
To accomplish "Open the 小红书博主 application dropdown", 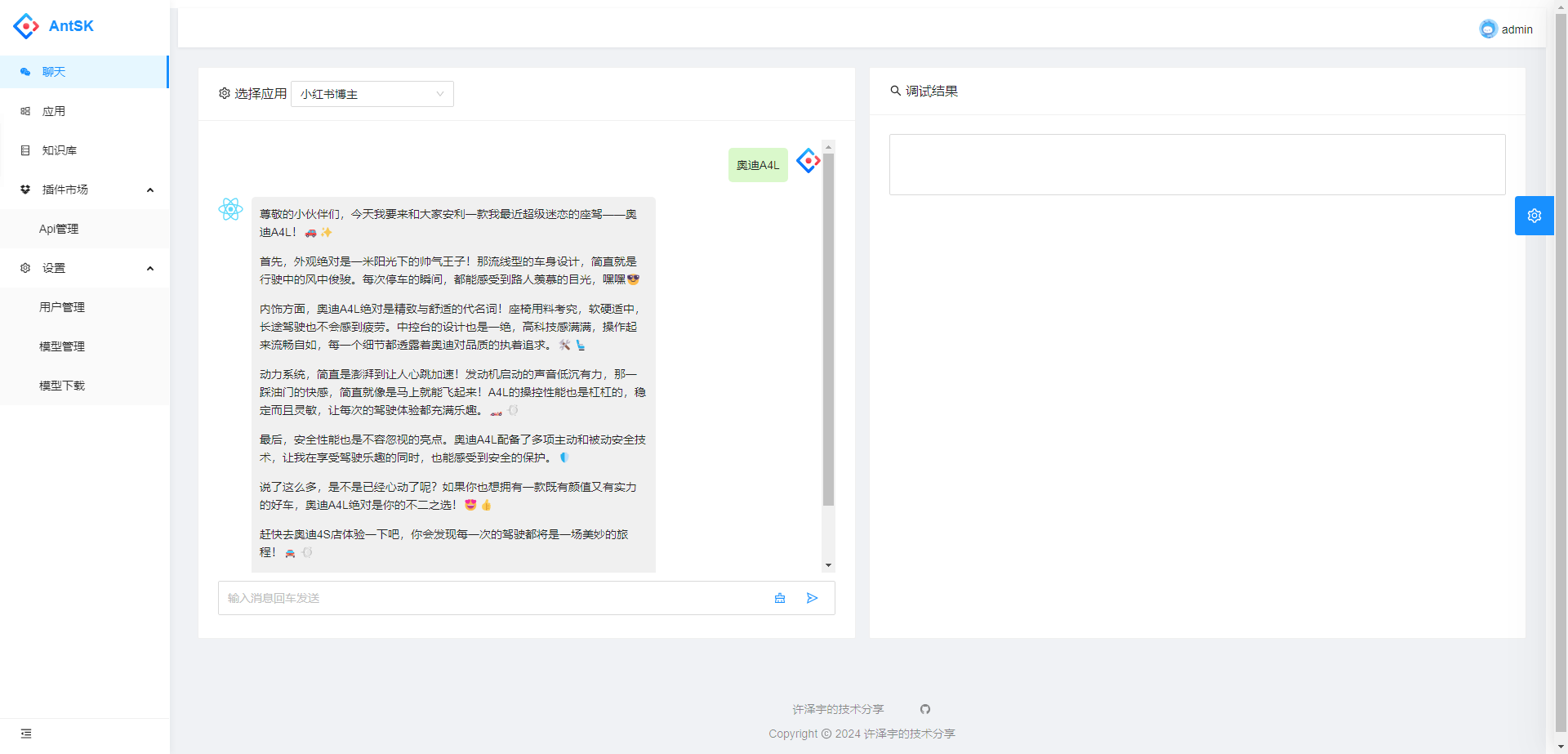I will [x=372, y=93].
